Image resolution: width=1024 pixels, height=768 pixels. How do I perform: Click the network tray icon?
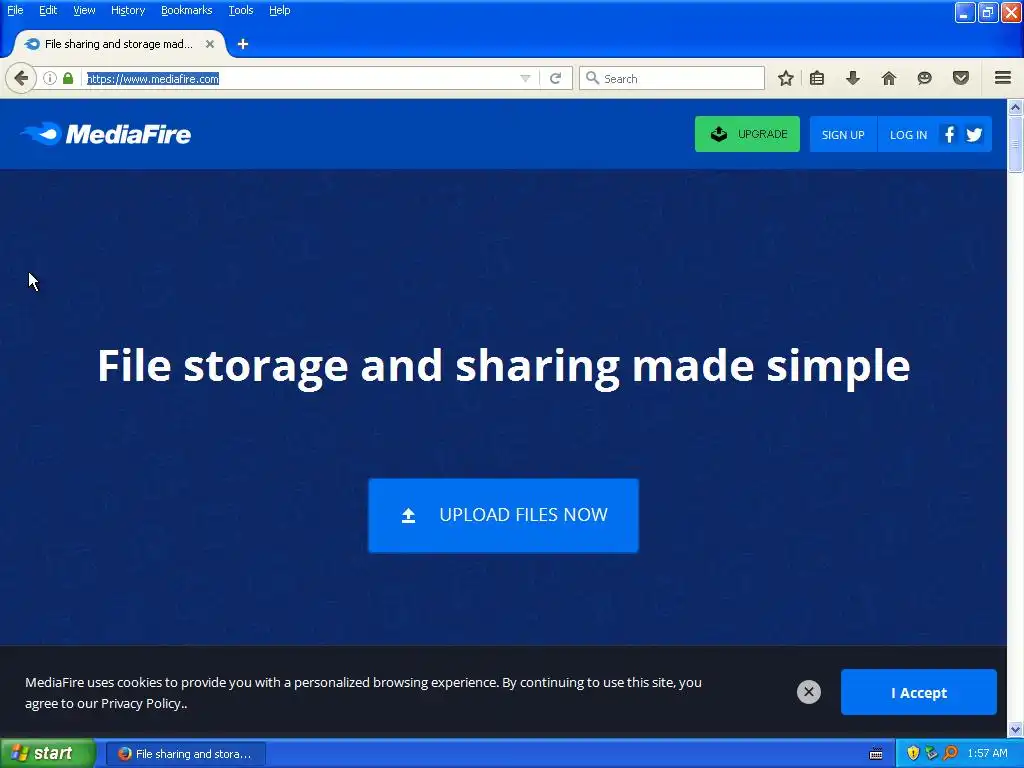click(932, 754)
